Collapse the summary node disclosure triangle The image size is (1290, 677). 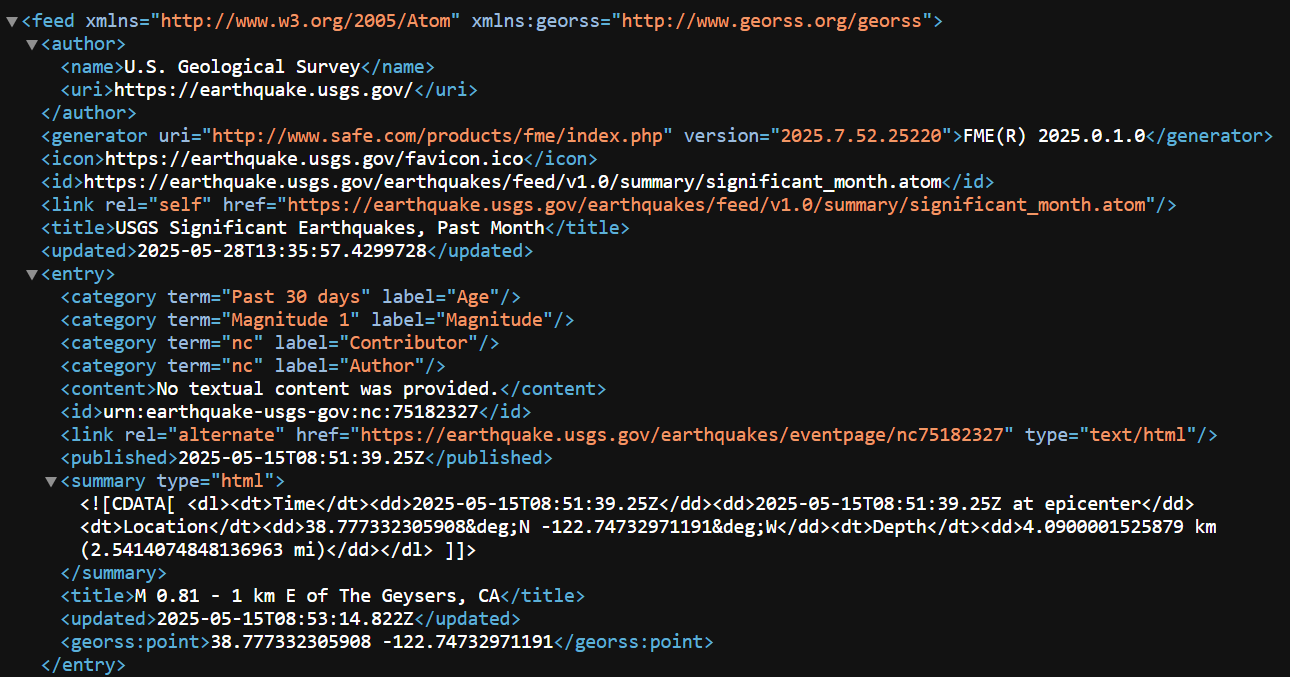(51, 481)
